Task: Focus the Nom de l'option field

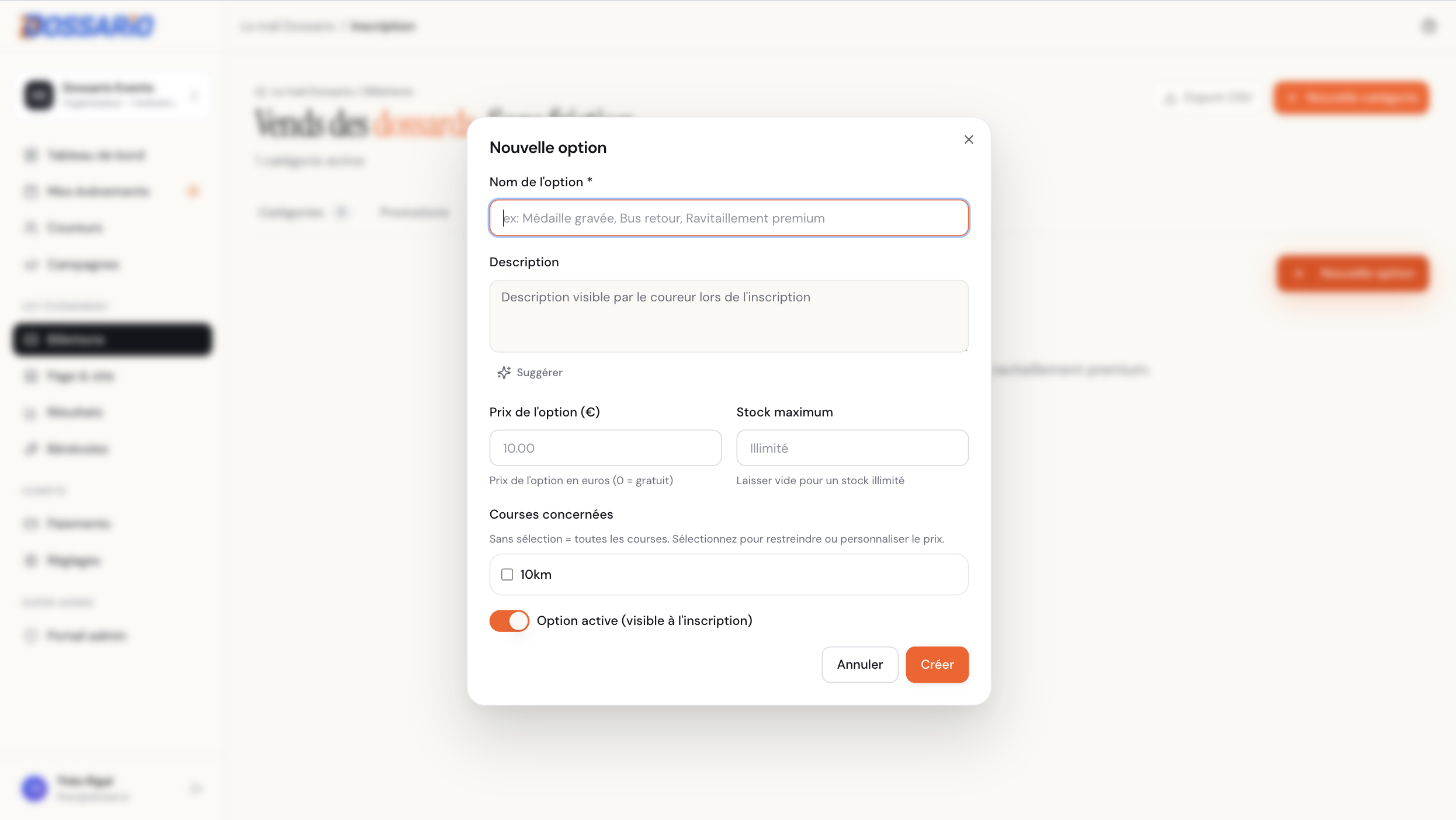Action: point(729,218)
